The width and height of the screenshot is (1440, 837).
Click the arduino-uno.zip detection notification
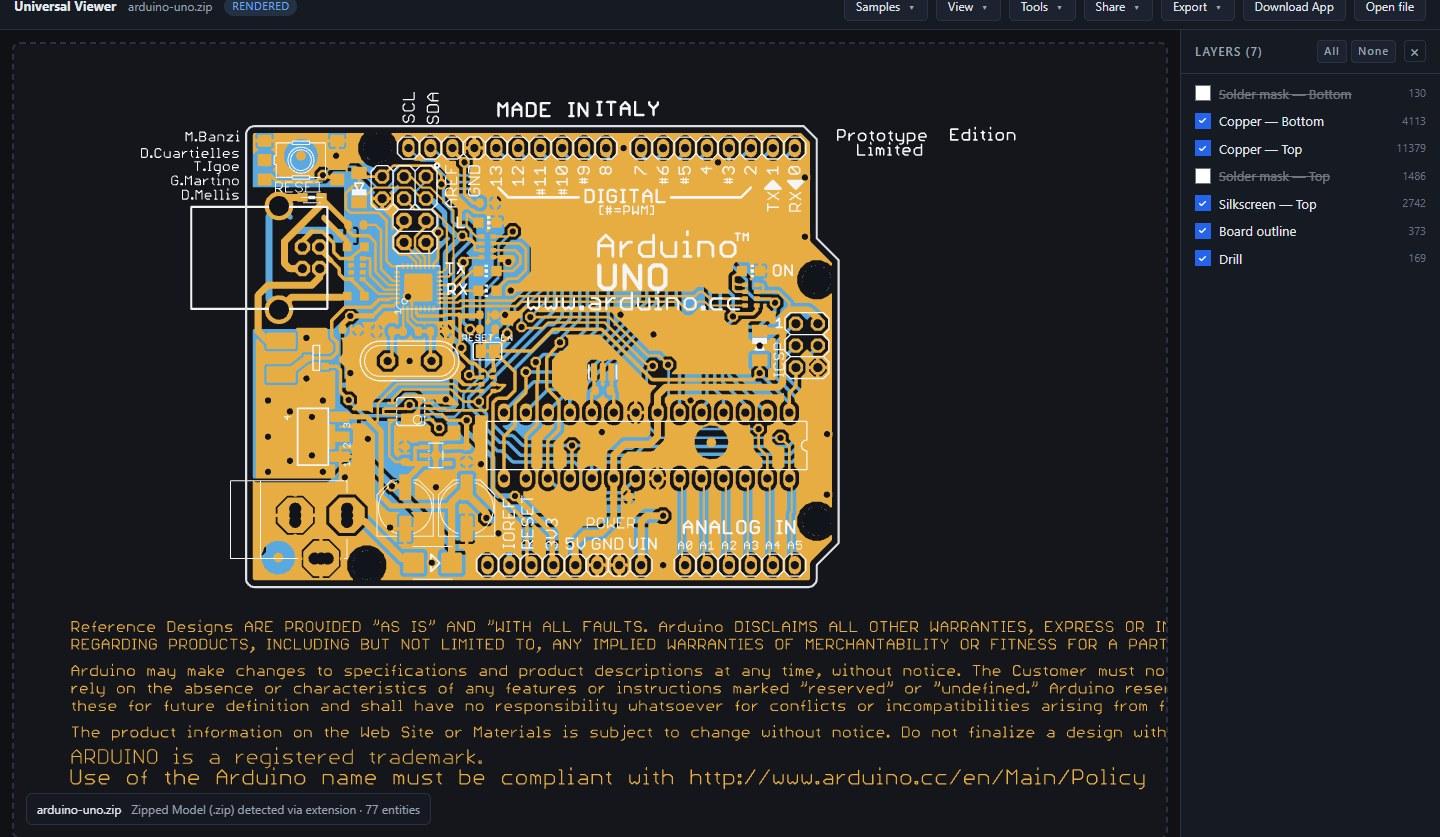[x=228, y=809]
